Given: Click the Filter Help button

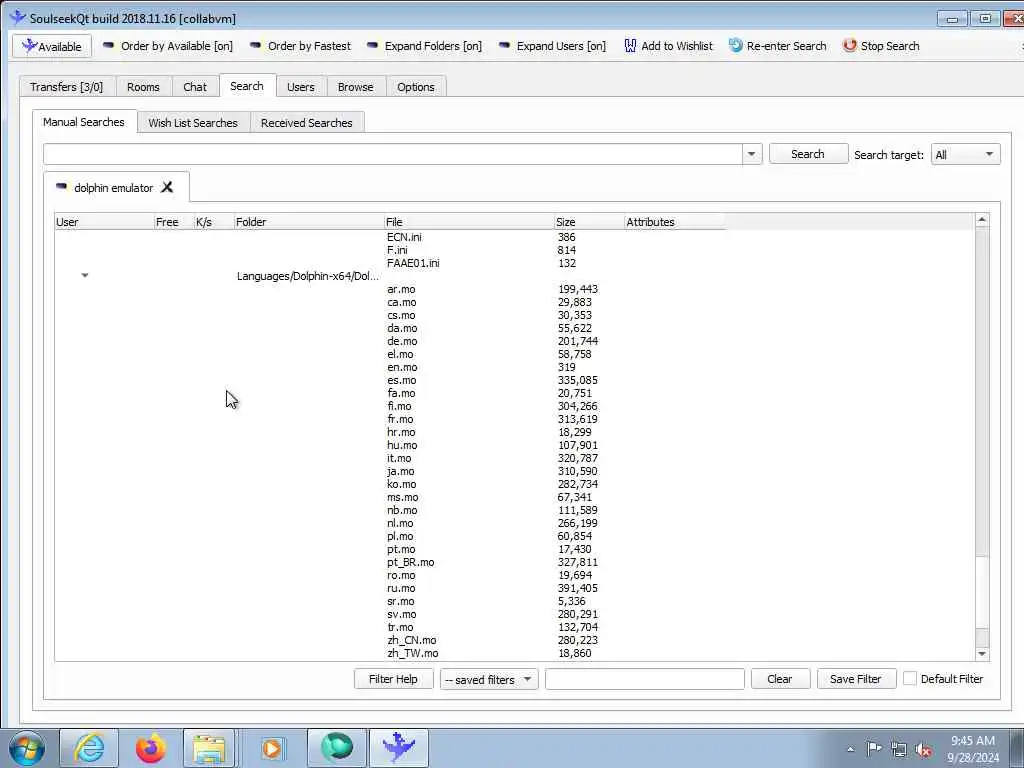Looking at the screenshot, I should 393,679.
